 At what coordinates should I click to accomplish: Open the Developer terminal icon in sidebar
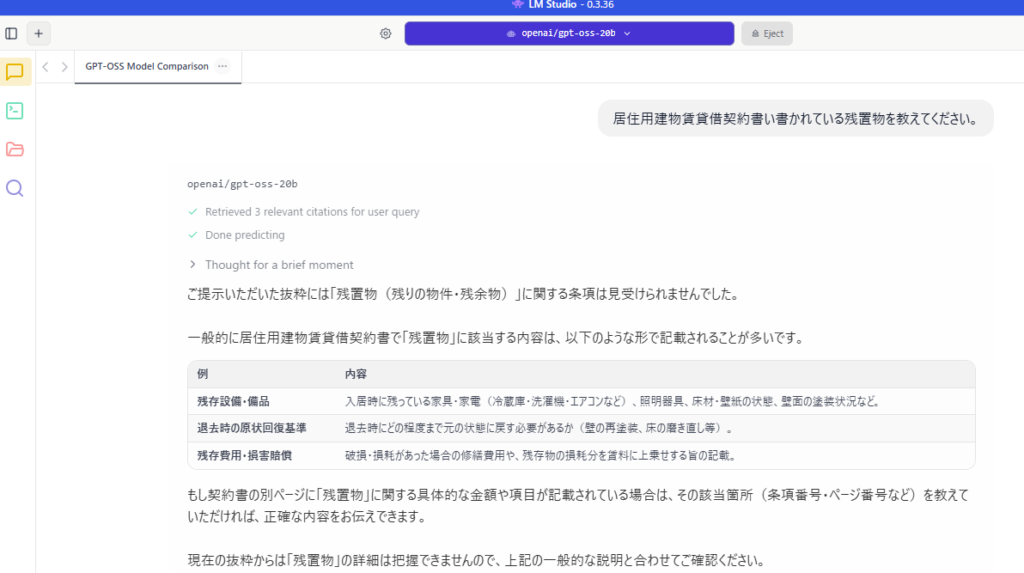click(15, 111)
